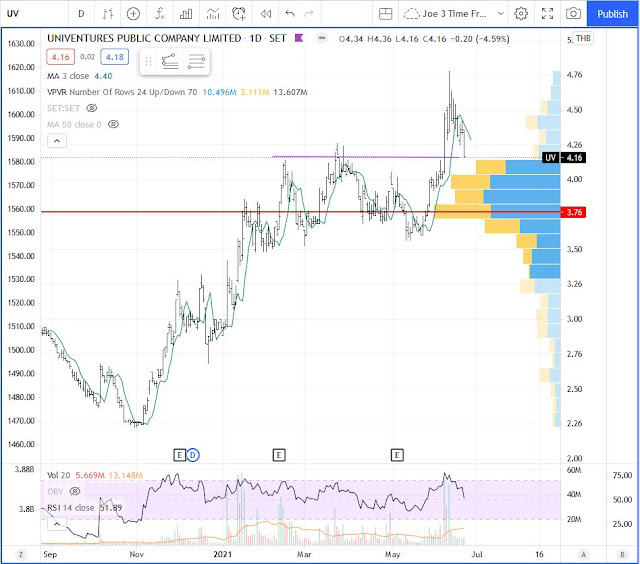Screen dimensions: 640x564
Task: Change the D timeframe interval
Action: coord(81,14)
